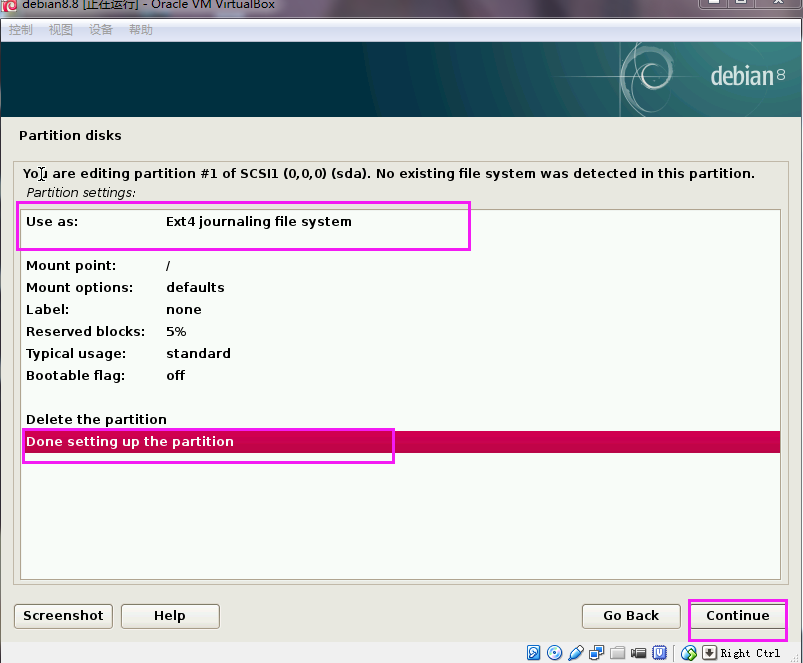This screenshot has width=803, height=663.
Task: Open the 设备 menu
Action: [x=101, y=30]
